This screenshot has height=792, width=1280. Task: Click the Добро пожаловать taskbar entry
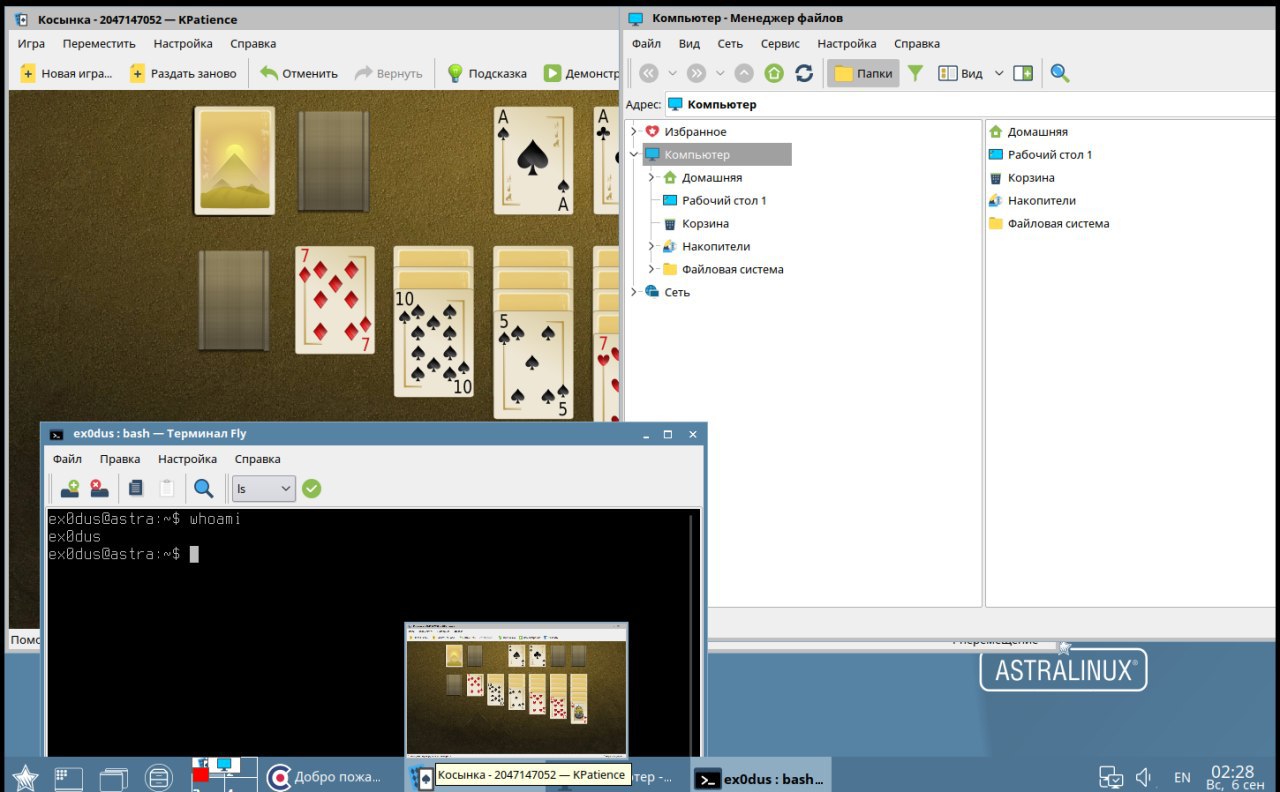point(326,776)
